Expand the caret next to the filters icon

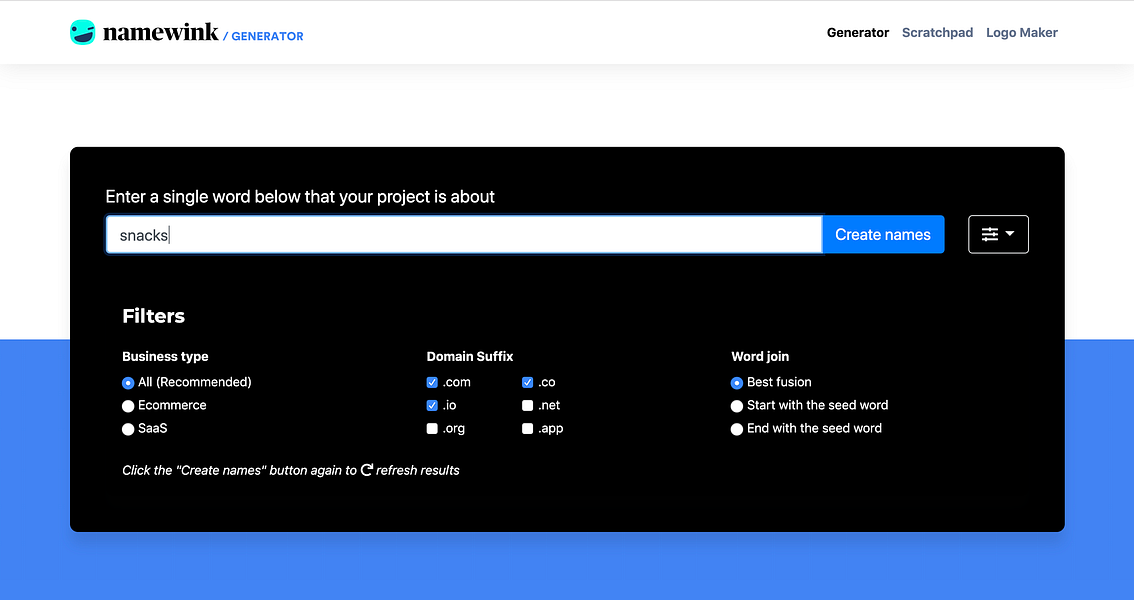coord(1010,234)
